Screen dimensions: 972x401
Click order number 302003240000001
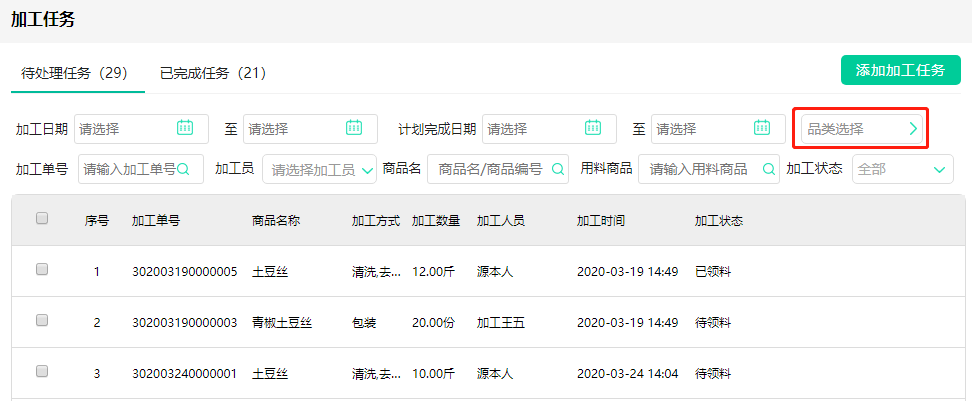[x=184, y=374]
